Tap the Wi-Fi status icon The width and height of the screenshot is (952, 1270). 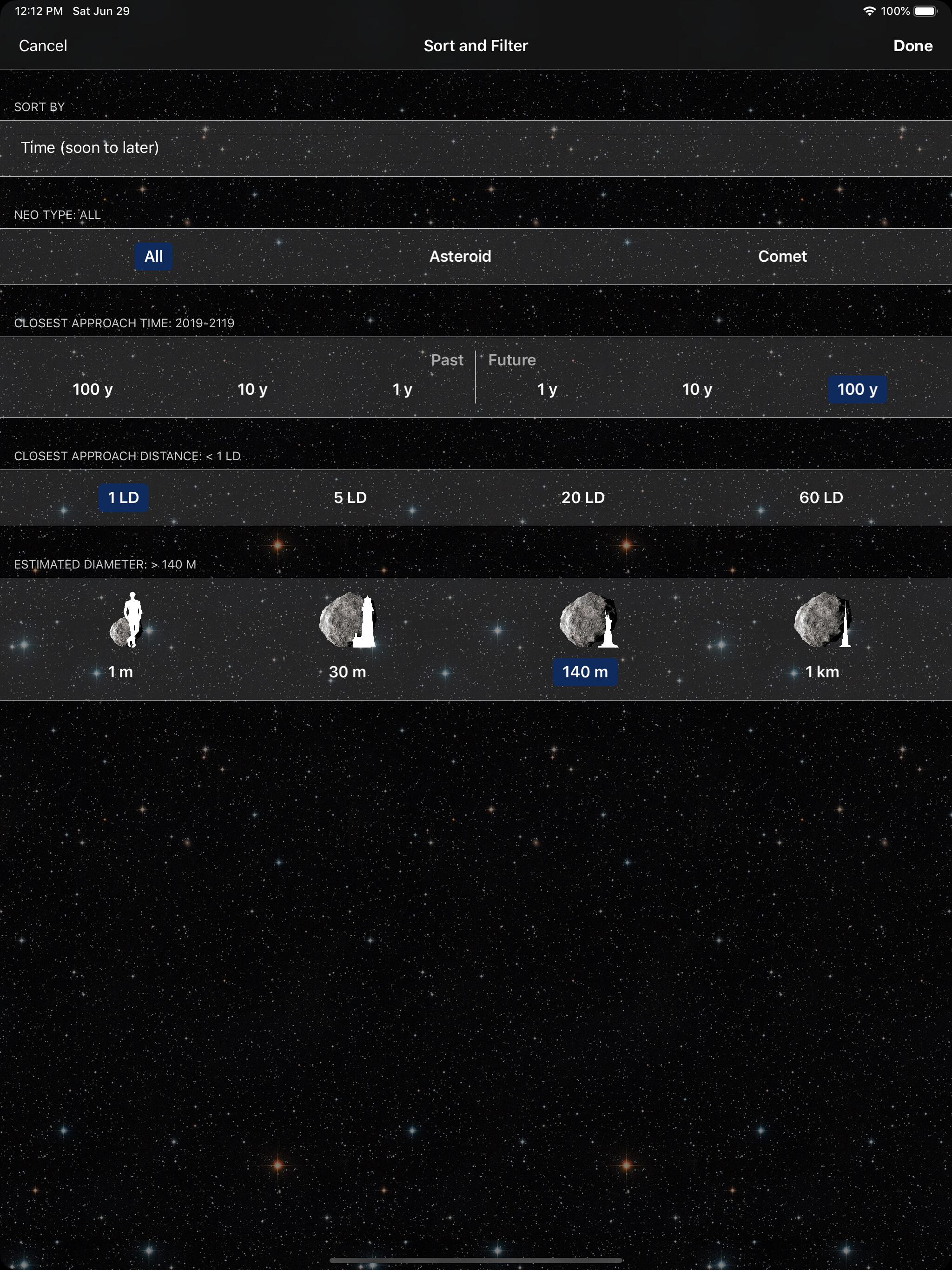pos(869,11)
